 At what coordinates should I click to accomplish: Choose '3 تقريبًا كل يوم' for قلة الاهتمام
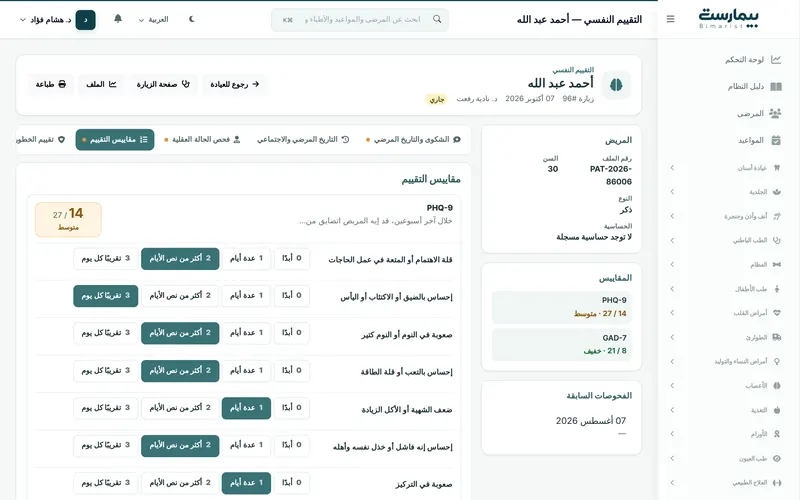106,258
